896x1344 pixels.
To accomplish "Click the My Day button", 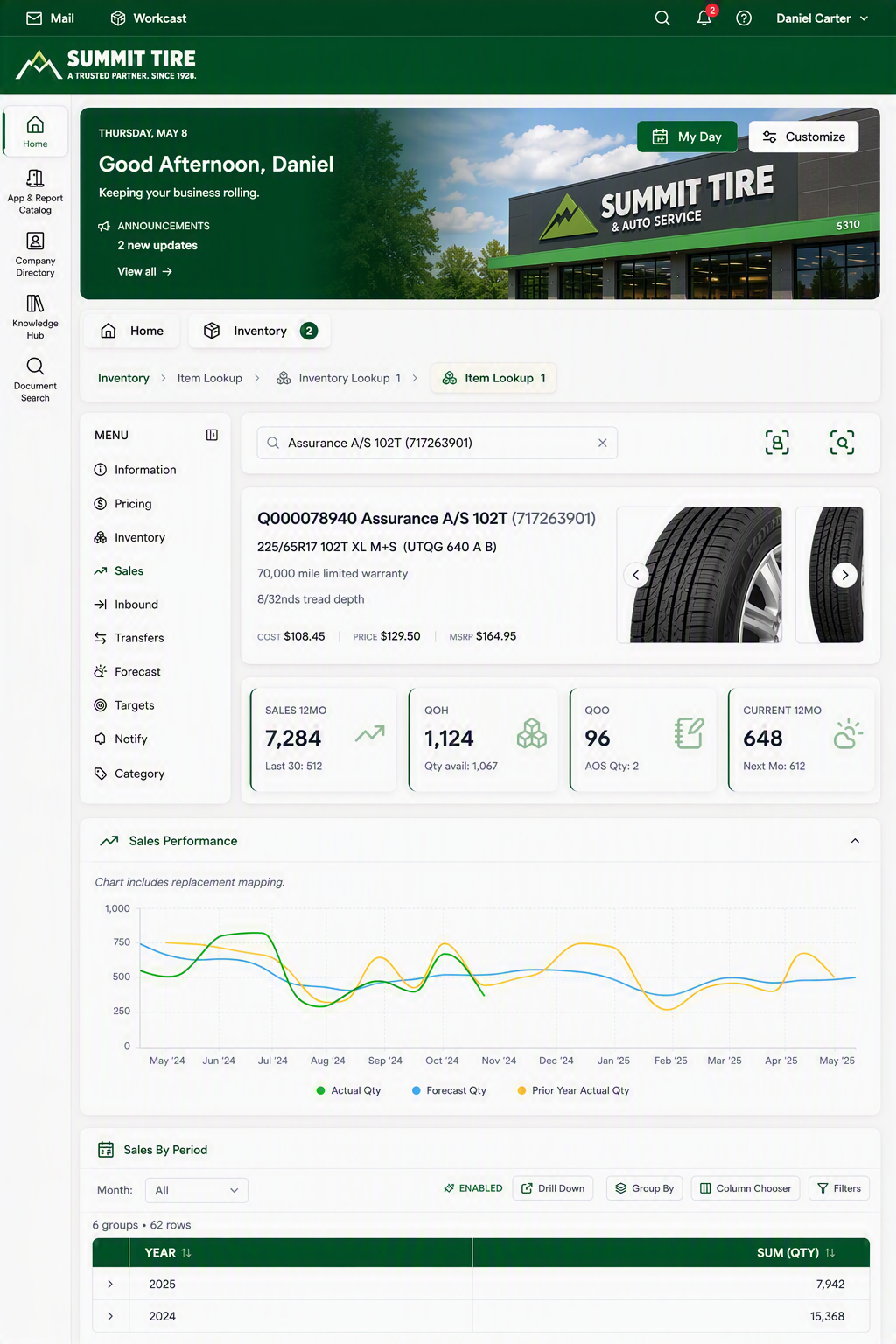I will click(687, 136).
